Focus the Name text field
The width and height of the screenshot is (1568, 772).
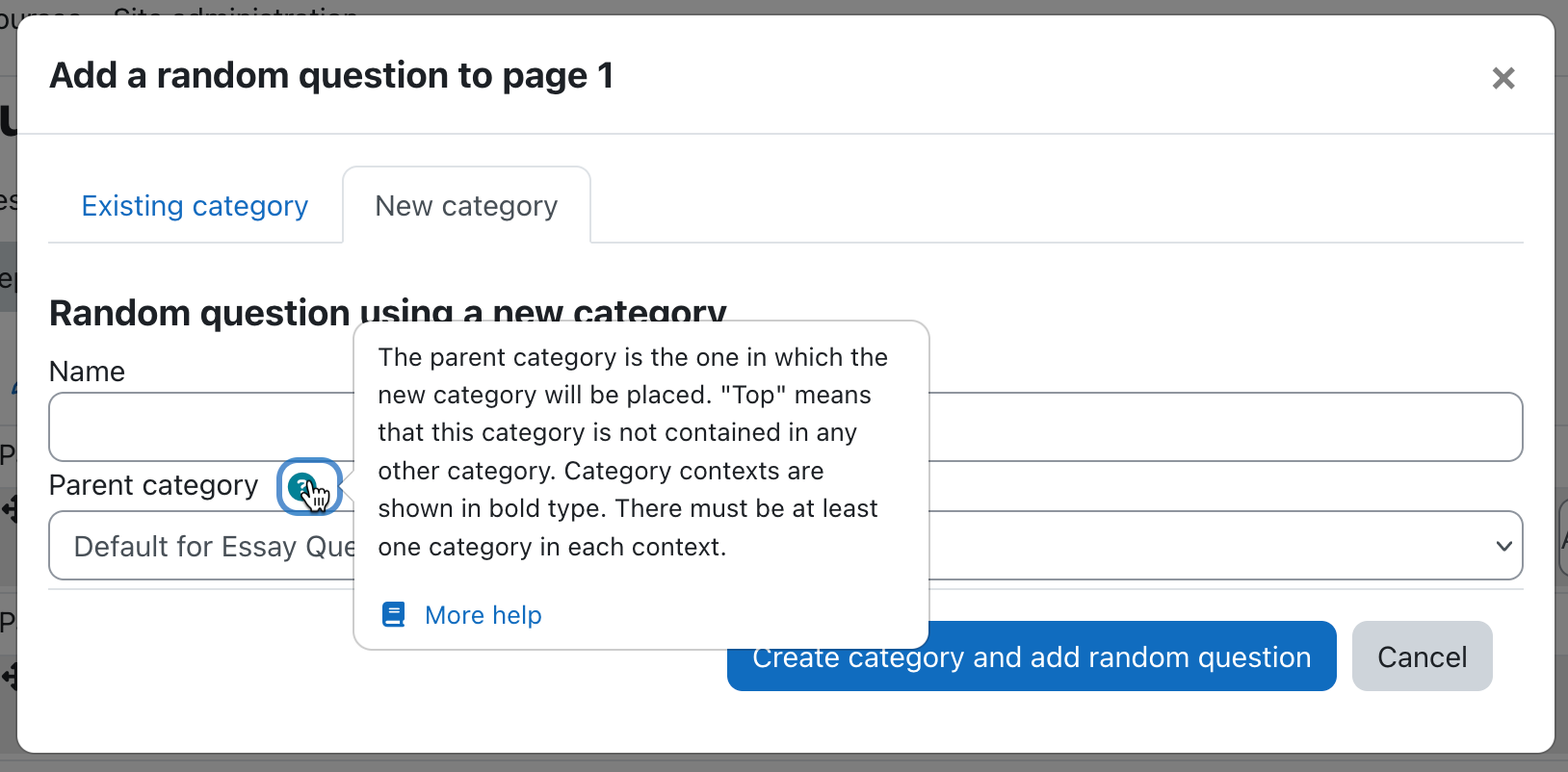click(x=785, y=426)
